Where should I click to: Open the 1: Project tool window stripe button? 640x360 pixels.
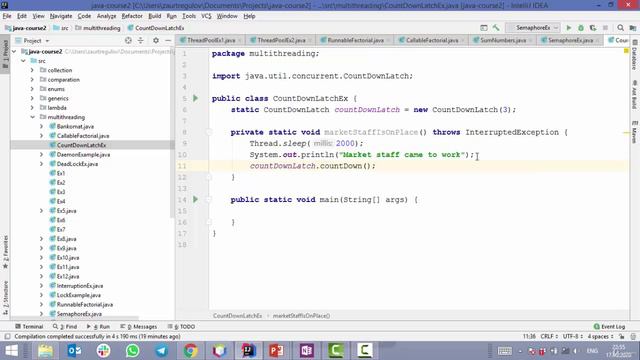pos(5,54)
